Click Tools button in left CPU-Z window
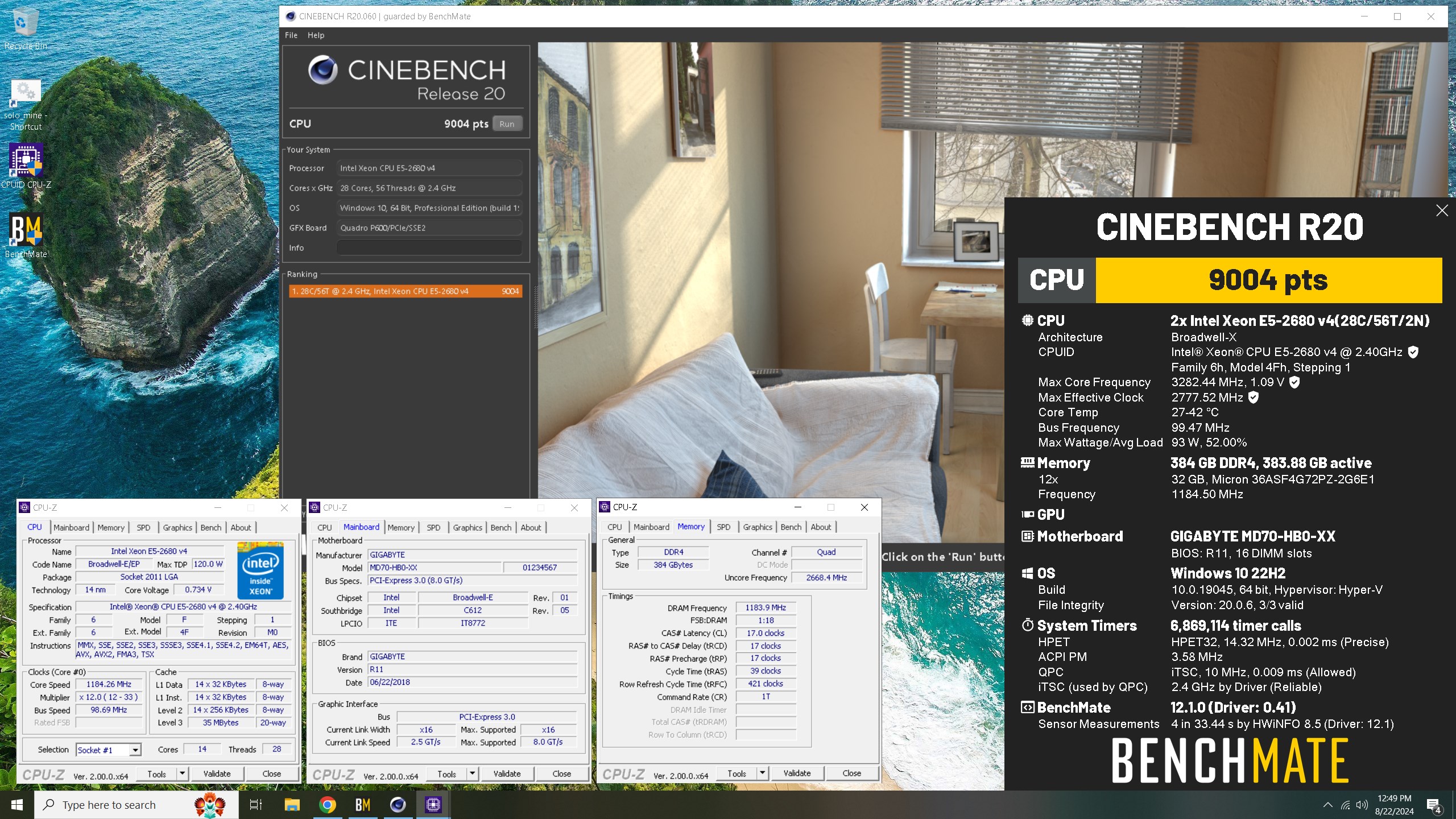The height and width of the screenshot is (819, 1456). click(157, 774)
